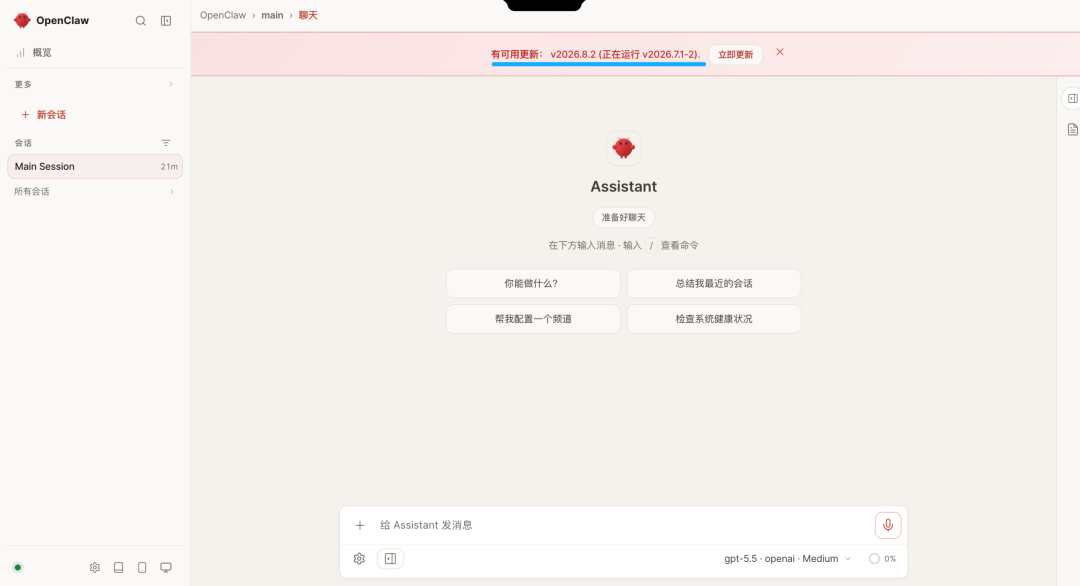Choose the 帮我配置一个频道 suggestion
The height and width of the screenshot is (586, 1080).
(533, 319)
